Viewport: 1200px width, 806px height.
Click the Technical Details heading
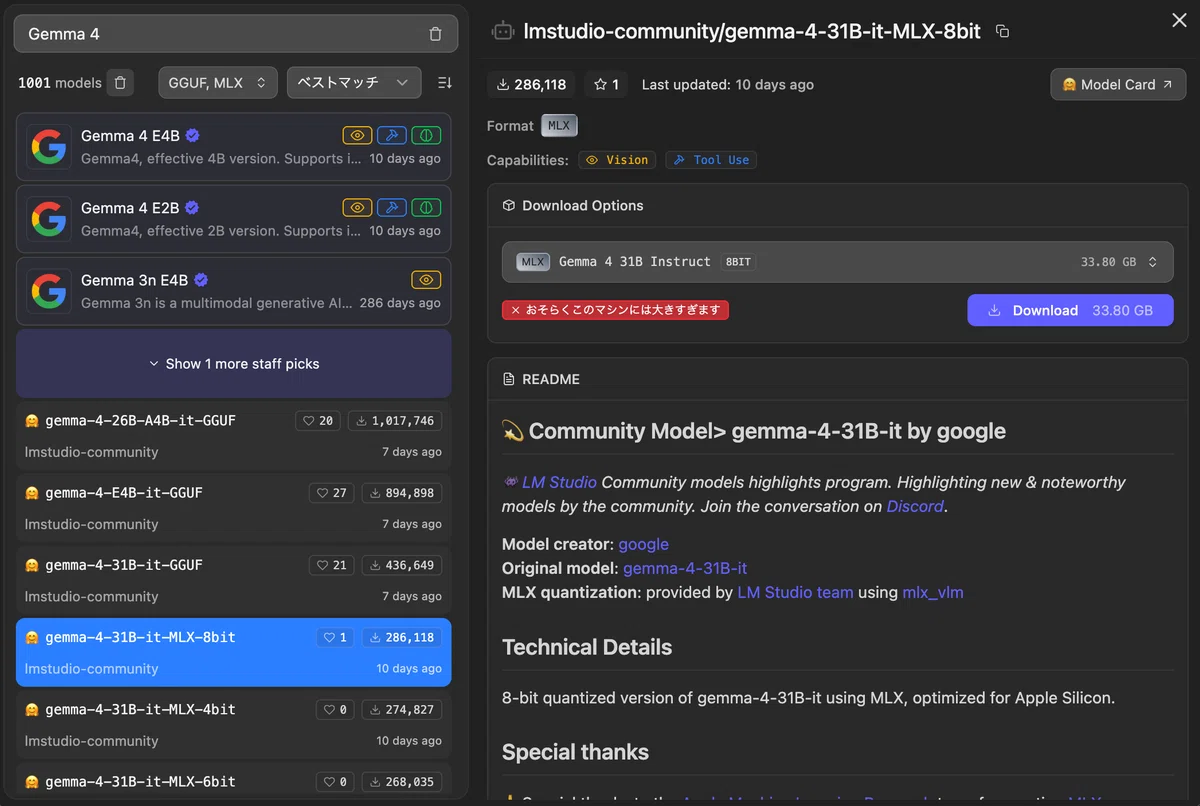[x=587, y=647]
